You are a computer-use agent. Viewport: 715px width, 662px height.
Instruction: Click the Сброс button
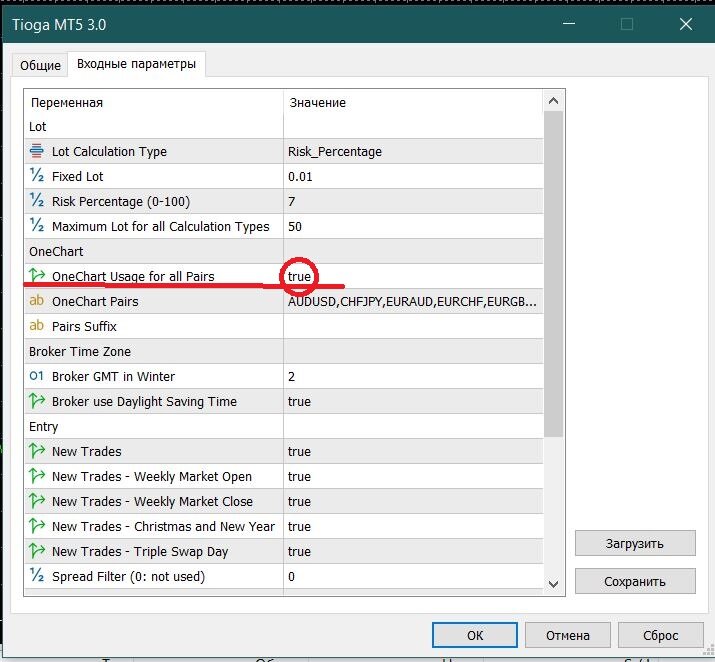click(x=661, y=635)
